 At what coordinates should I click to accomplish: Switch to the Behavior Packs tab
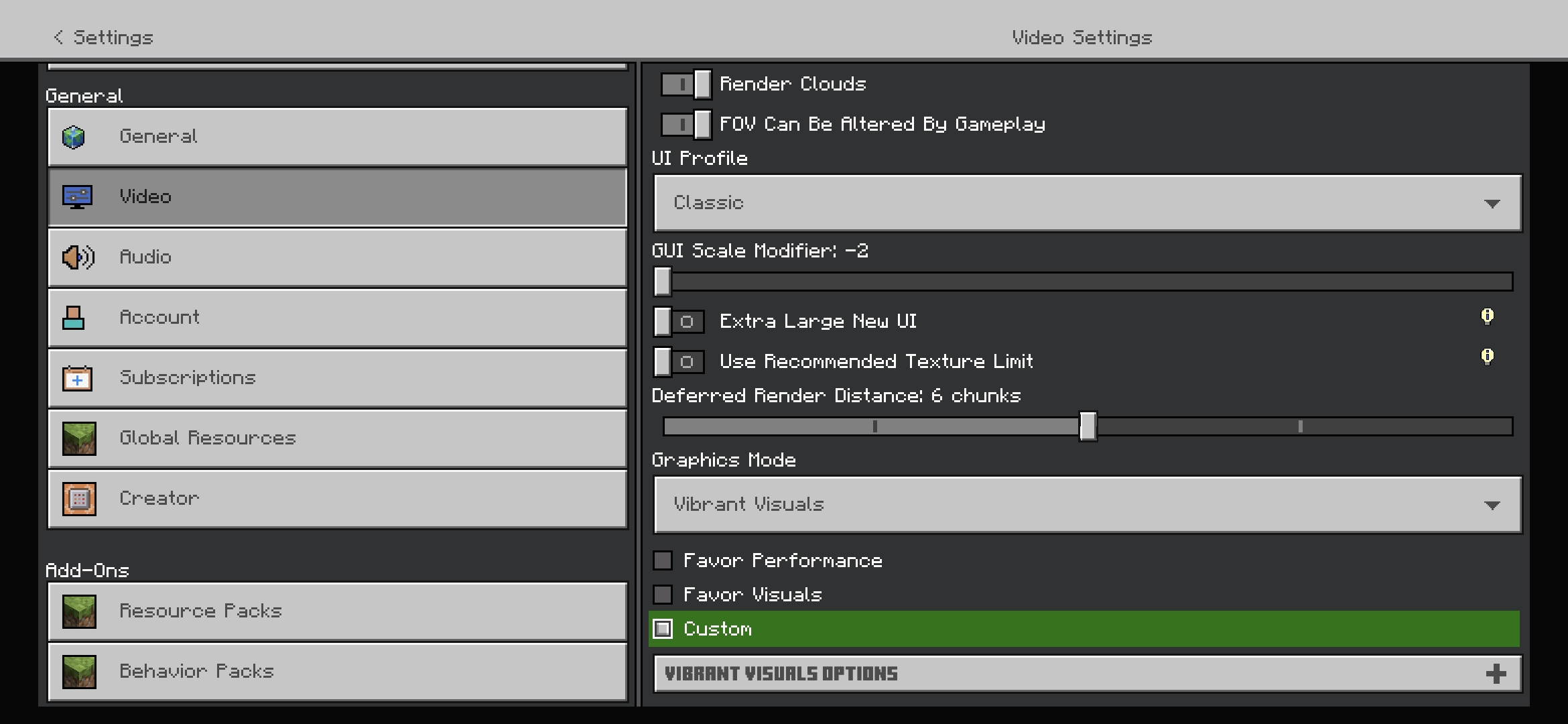[x=337, y=672]
